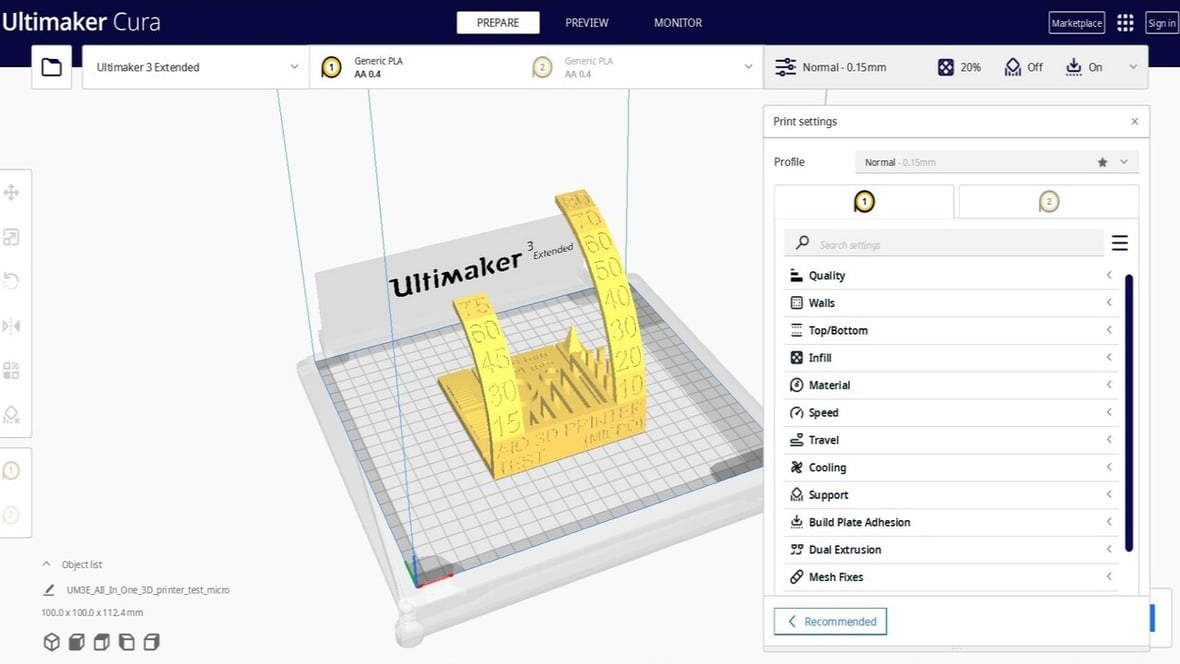Click the Marketplace button
The image size is (1180, 664).
tap(1076, 22)
